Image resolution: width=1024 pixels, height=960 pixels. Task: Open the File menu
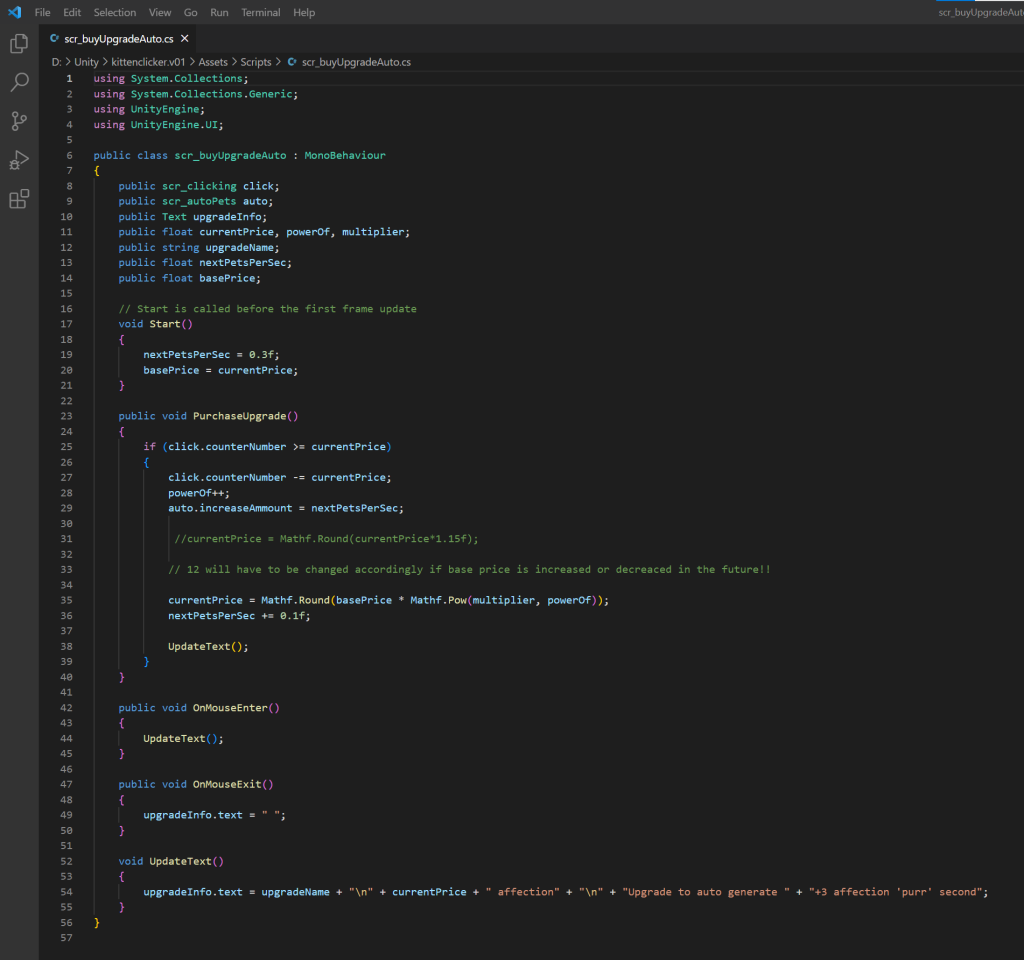pyautogui.click(x=43, y=12)
